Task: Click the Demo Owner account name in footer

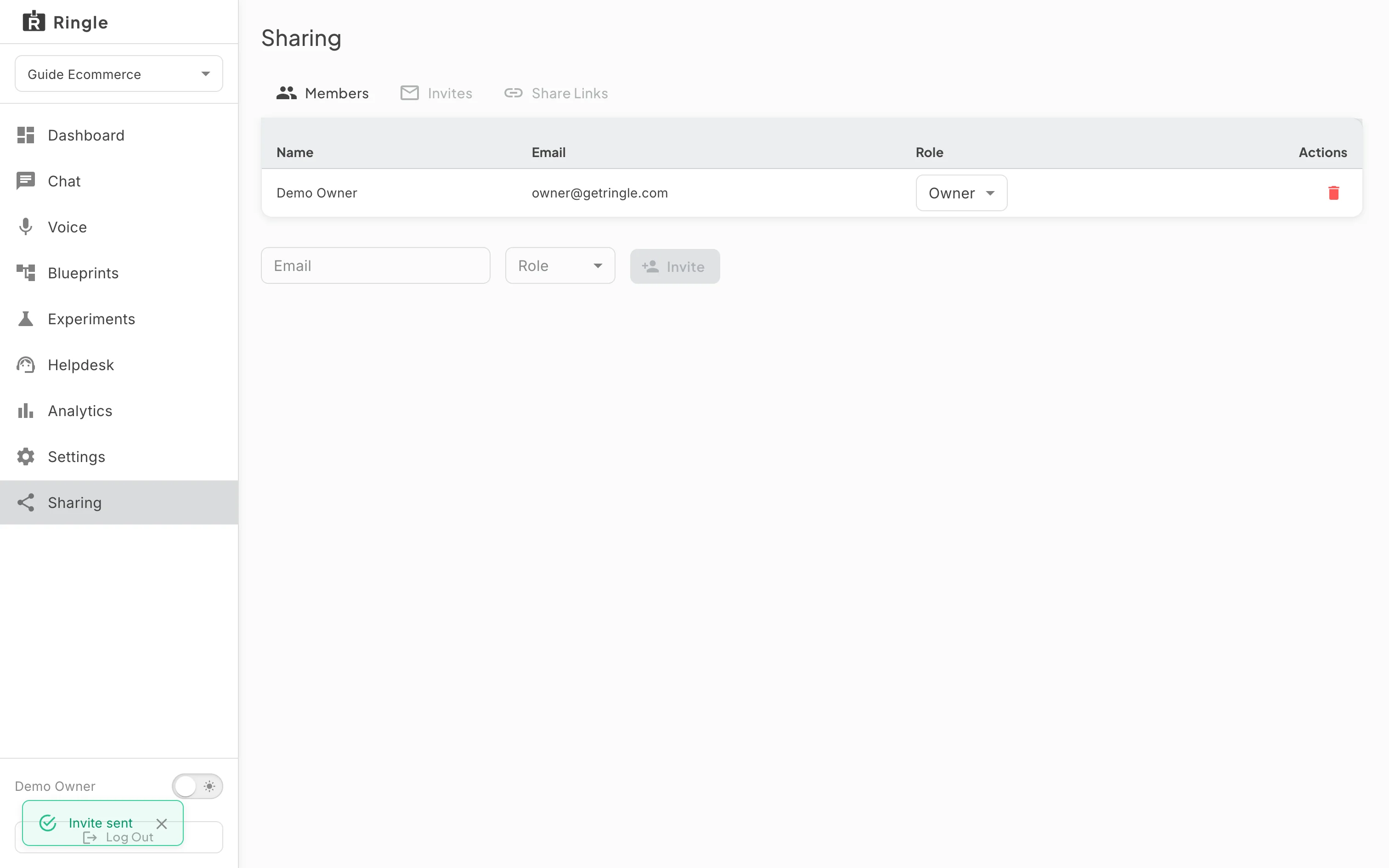Action: pyautogui.click(x=55, y=786)
